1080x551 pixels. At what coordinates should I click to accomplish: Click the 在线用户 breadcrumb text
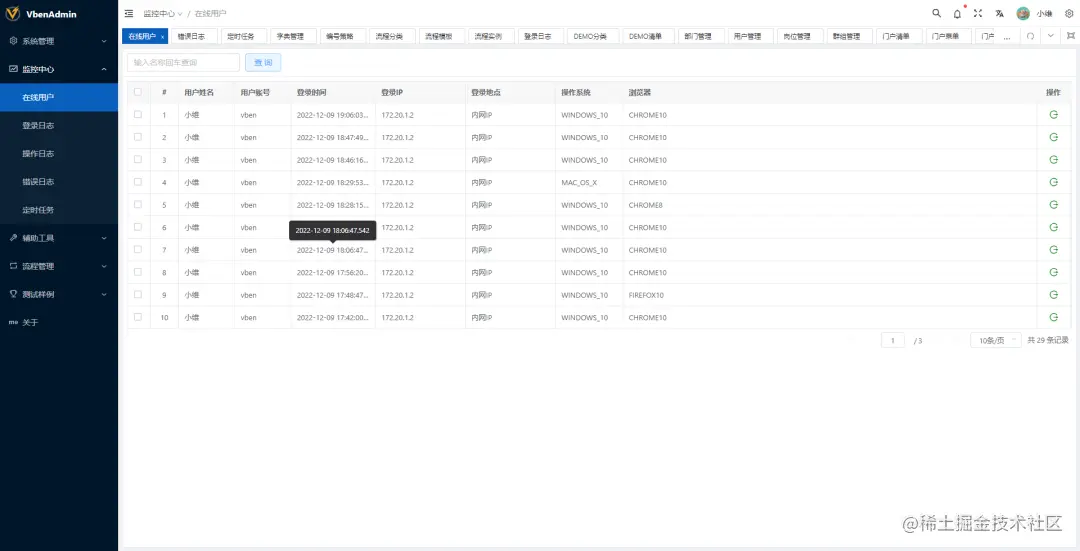[210, 14]
